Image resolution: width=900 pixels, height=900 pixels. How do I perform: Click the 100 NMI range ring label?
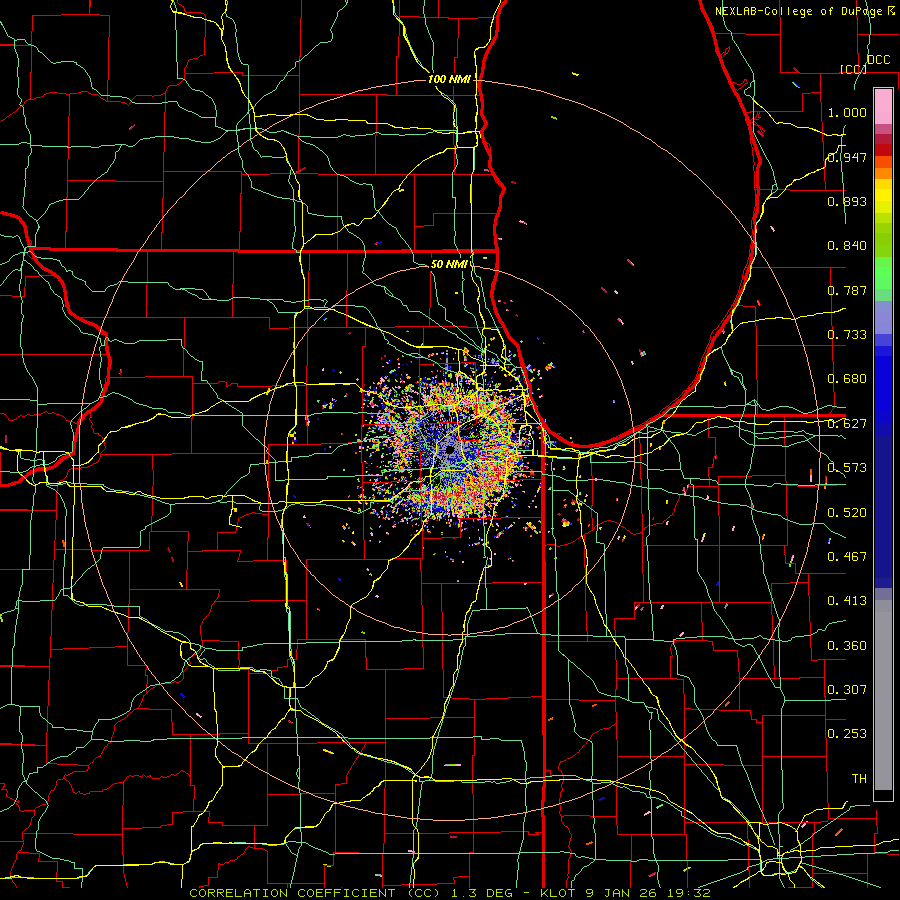(449, 79)
